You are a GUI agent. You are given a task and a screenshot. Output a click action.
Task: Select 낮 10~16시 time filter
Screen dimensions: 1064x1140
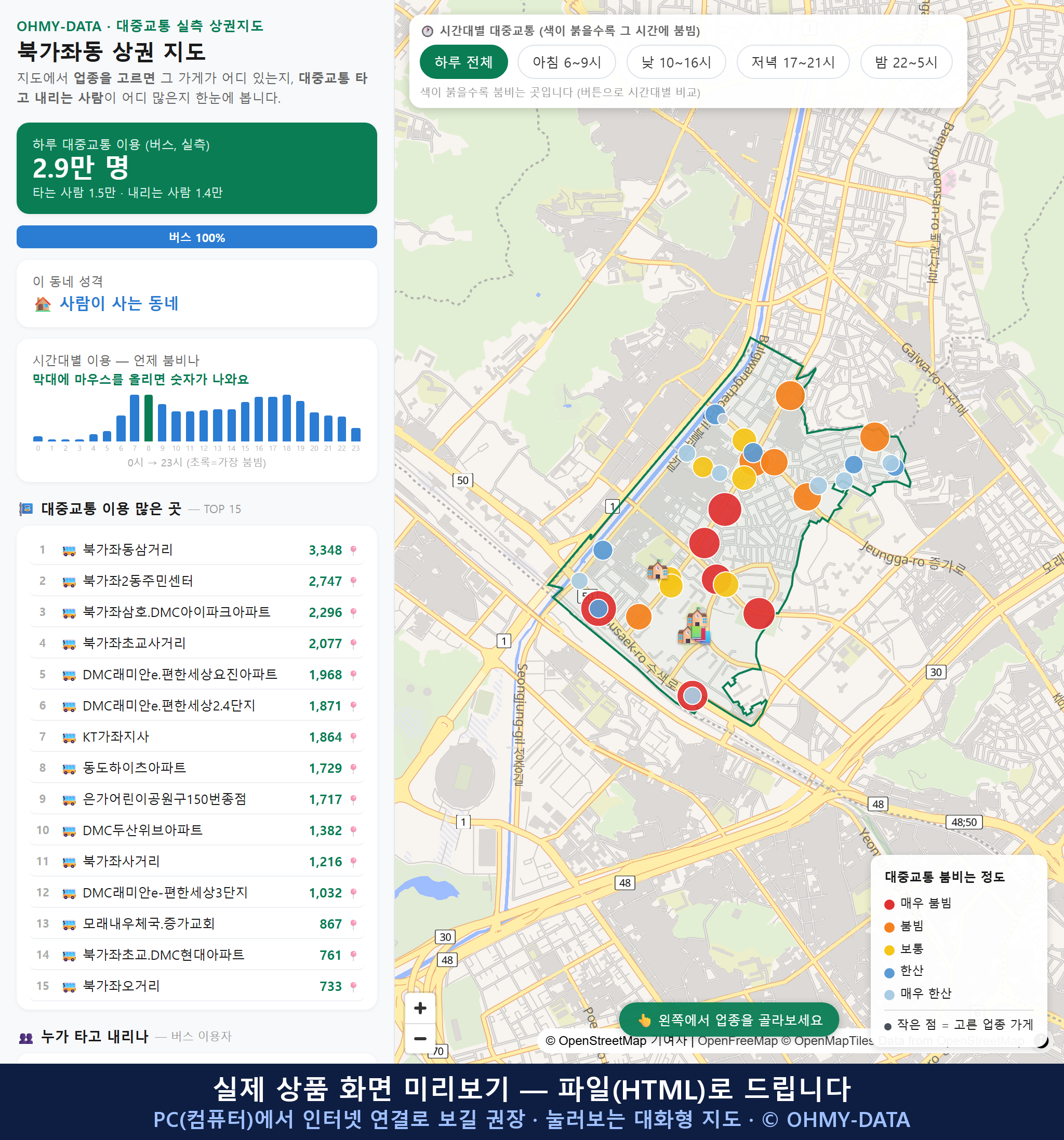pos(676,62)
